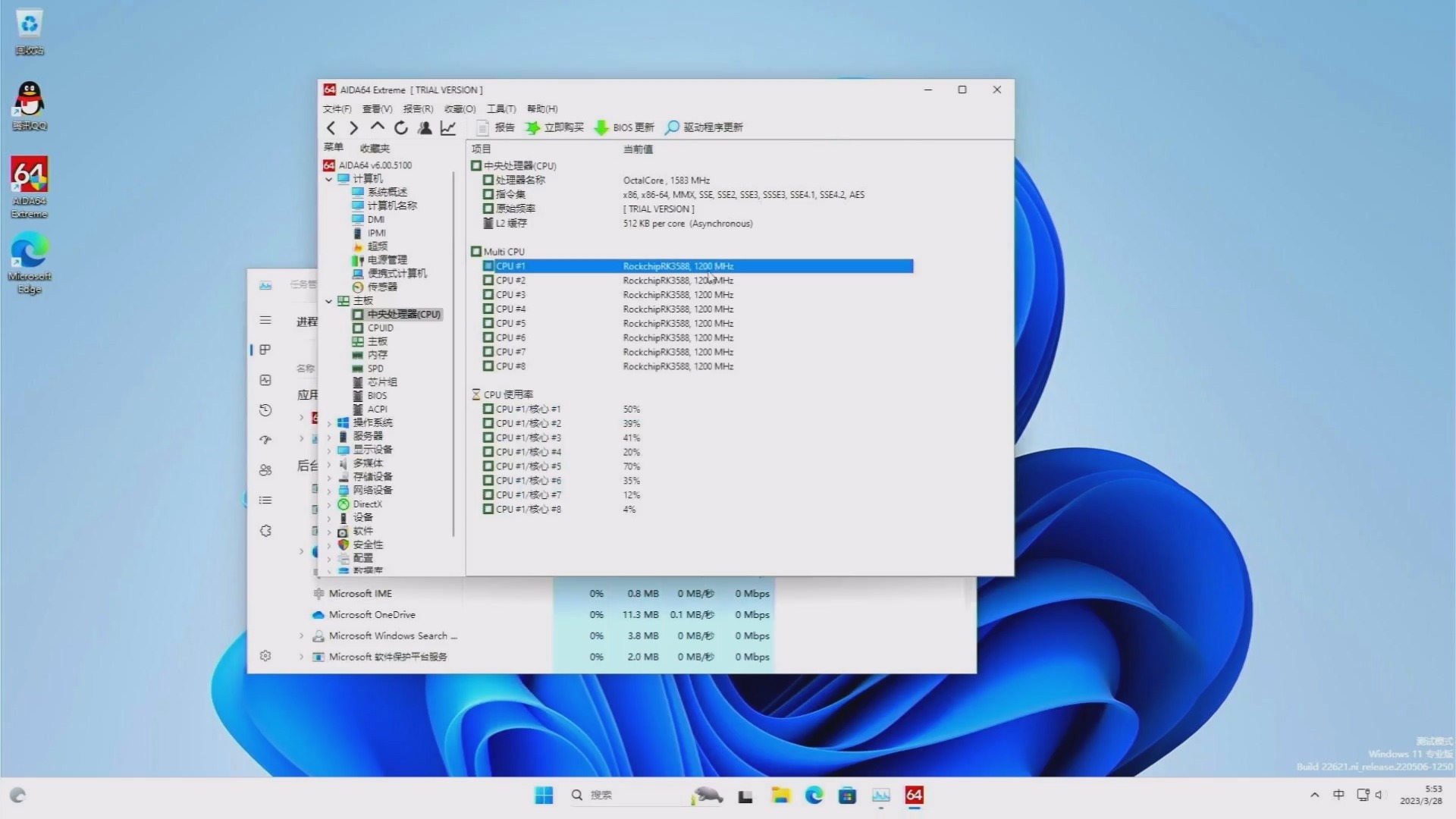
Task: Click the 报告 report toolbar button
Action: [497, 127]
